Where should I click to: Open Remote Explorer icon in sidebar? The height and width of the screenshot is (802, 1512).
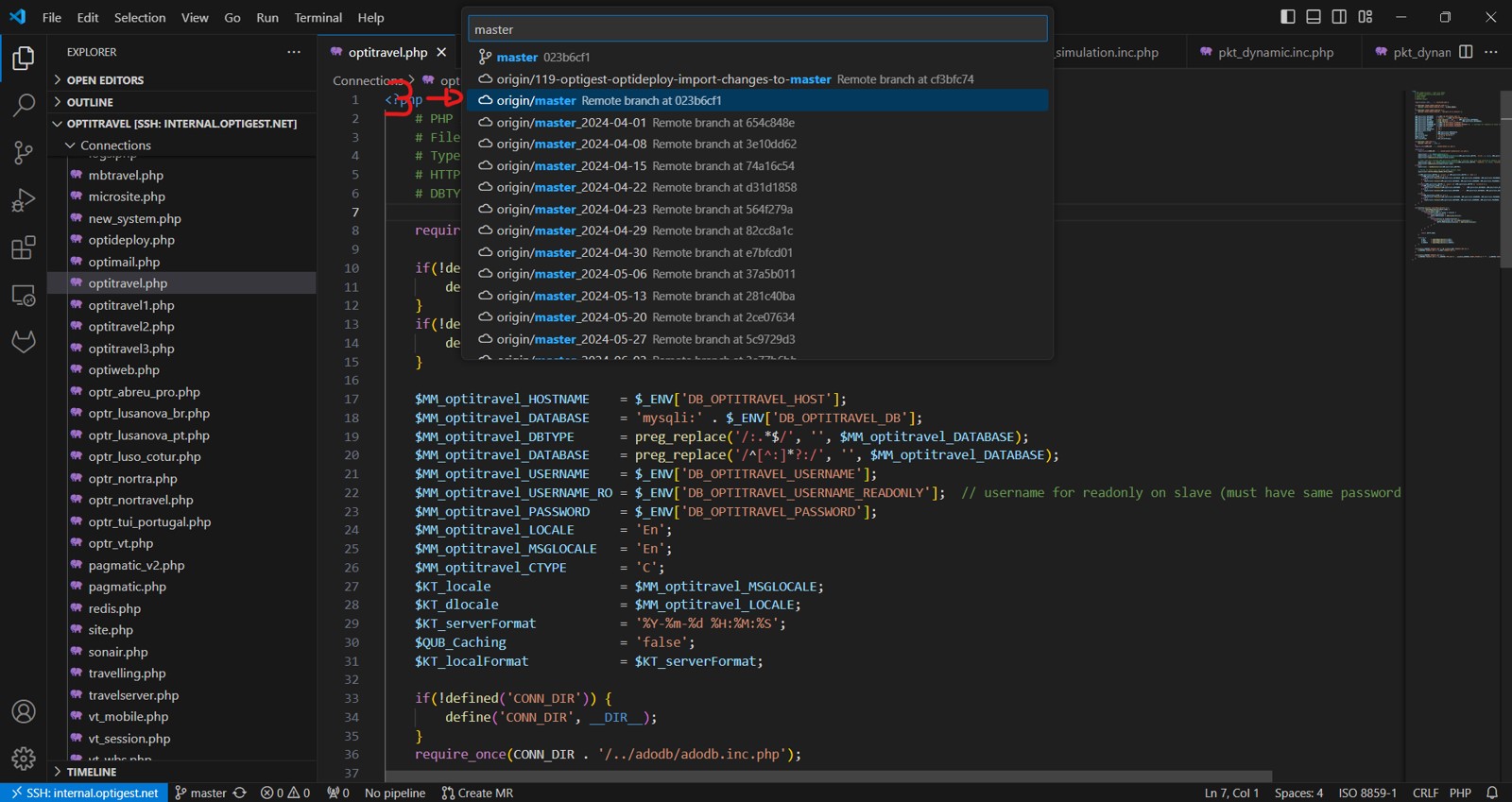click(x=24, y=296)
